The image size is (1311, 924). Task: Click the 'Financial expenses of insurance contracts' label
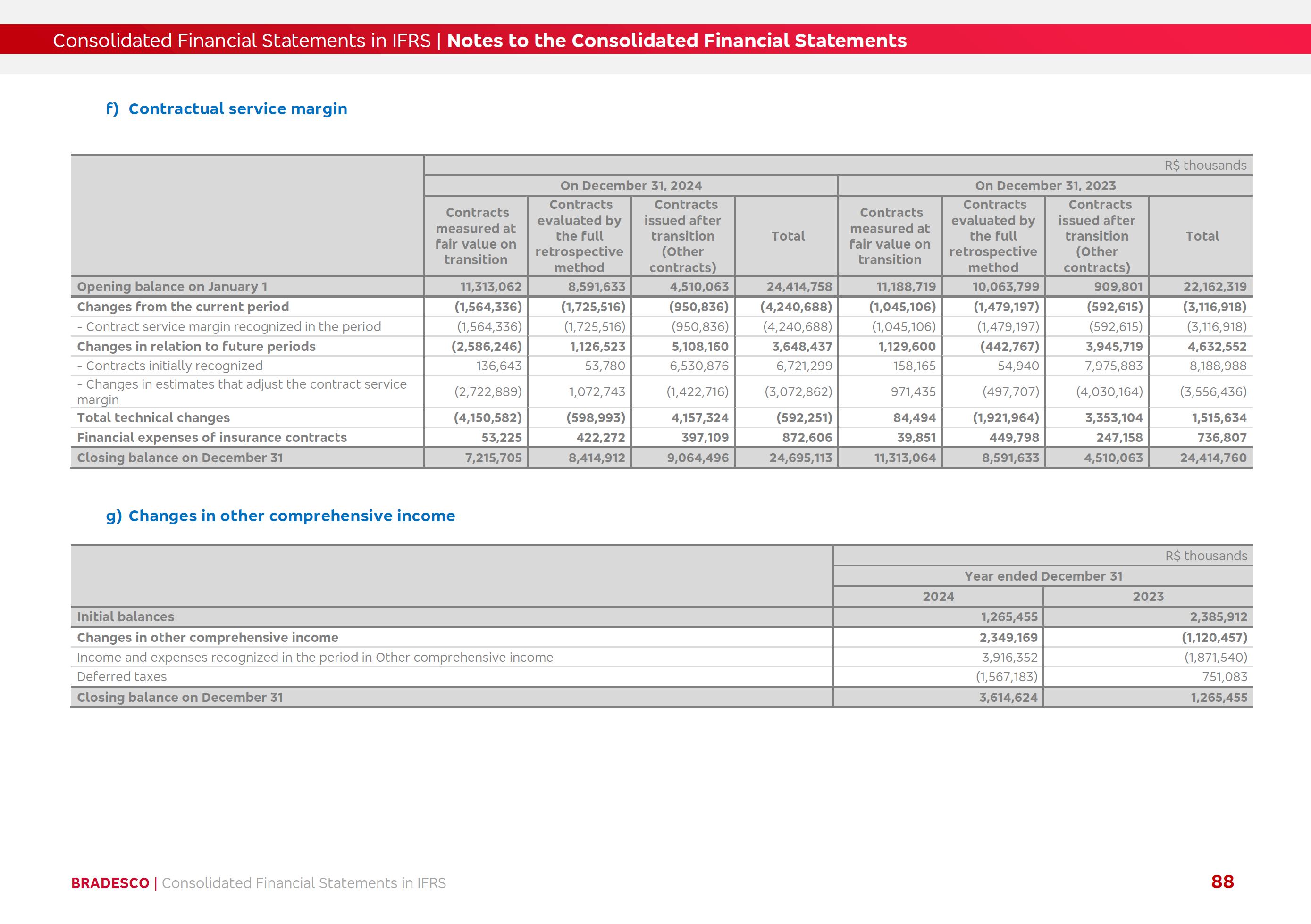211,438
